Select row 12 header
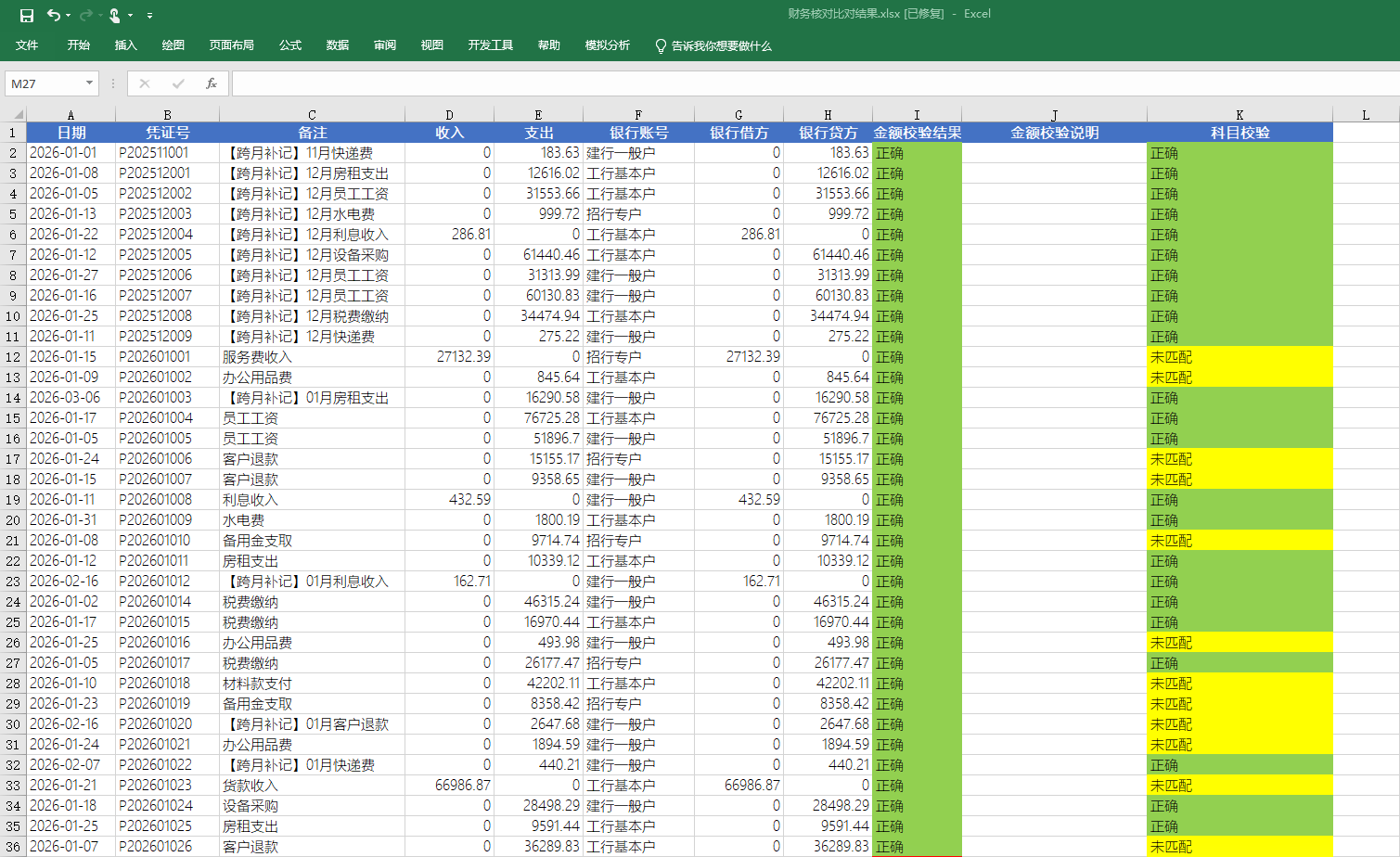The width and height of the screenshot is (1400, 857). coord(13,357)
